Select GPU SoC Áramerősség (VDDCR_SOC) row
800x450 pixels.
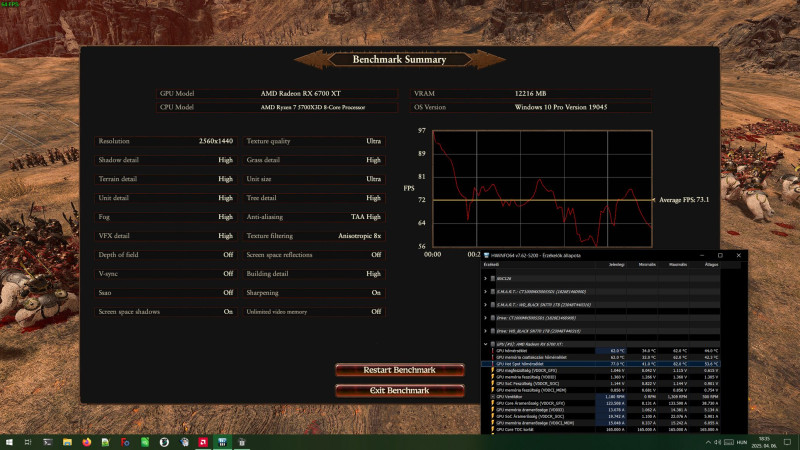[x=601, y=416]
